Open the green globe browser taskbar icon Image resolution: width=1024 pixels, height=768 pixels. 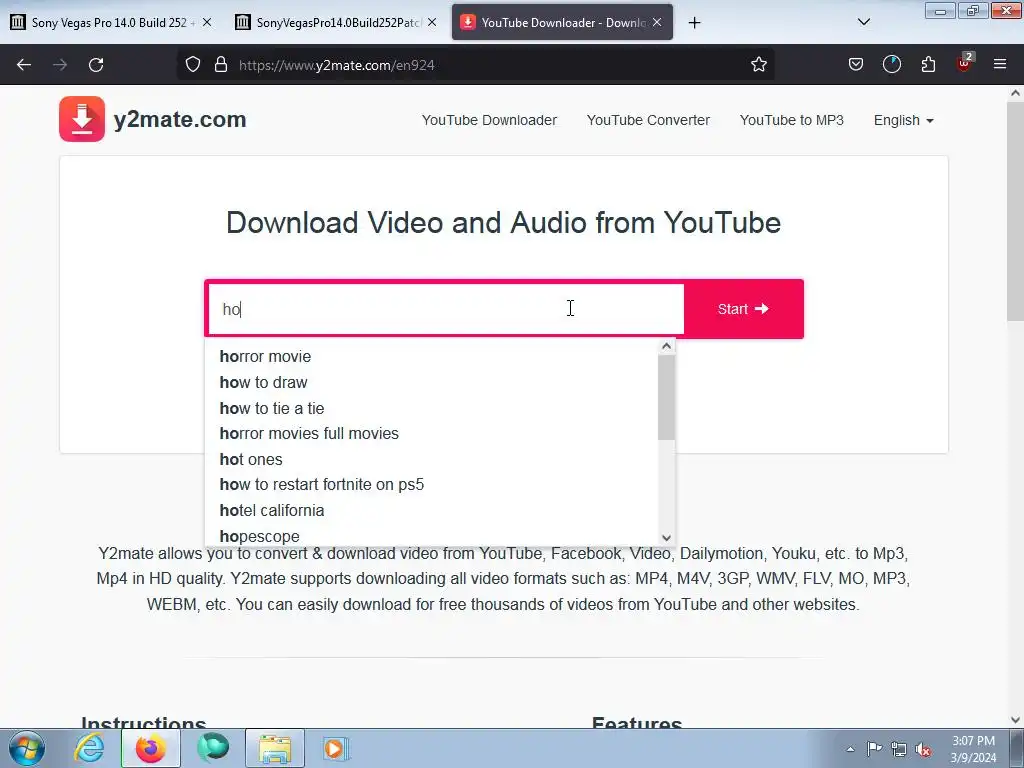coord(213,748)
